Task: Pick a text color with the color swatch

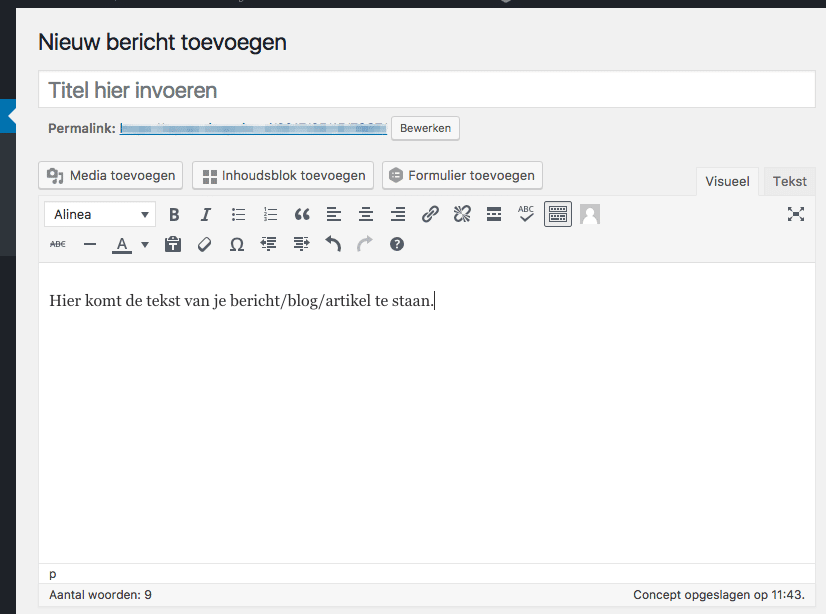Action: tap(120, 243)
